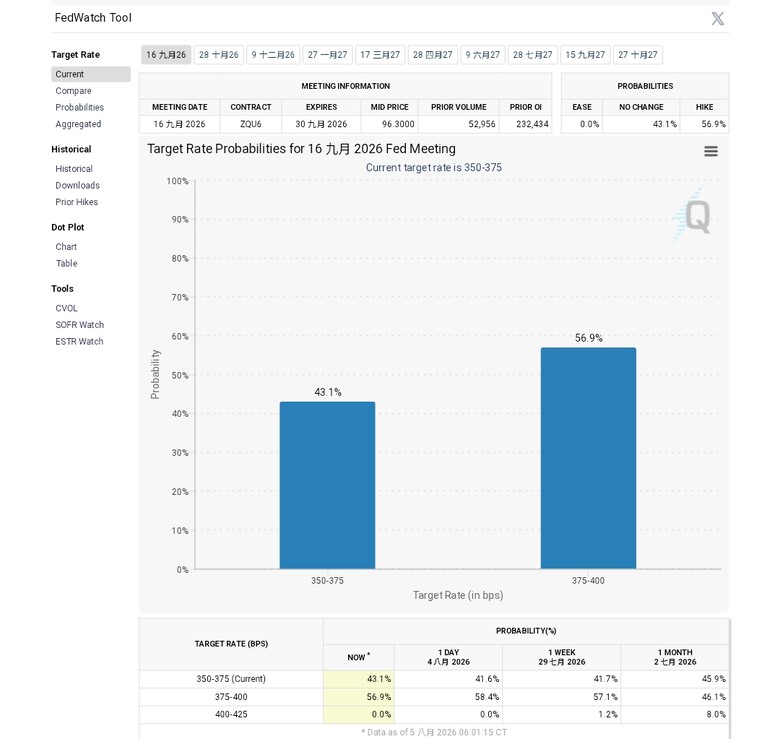Open the Prior Hikes link

[x=77, y=202]
